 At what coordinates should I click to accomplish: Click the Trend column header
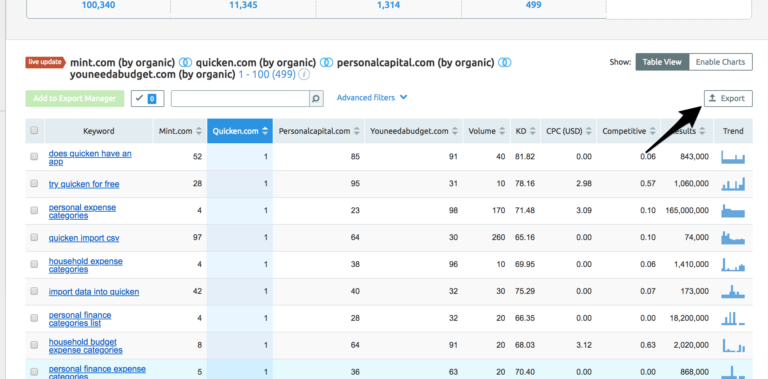click(x=733, y=131)
